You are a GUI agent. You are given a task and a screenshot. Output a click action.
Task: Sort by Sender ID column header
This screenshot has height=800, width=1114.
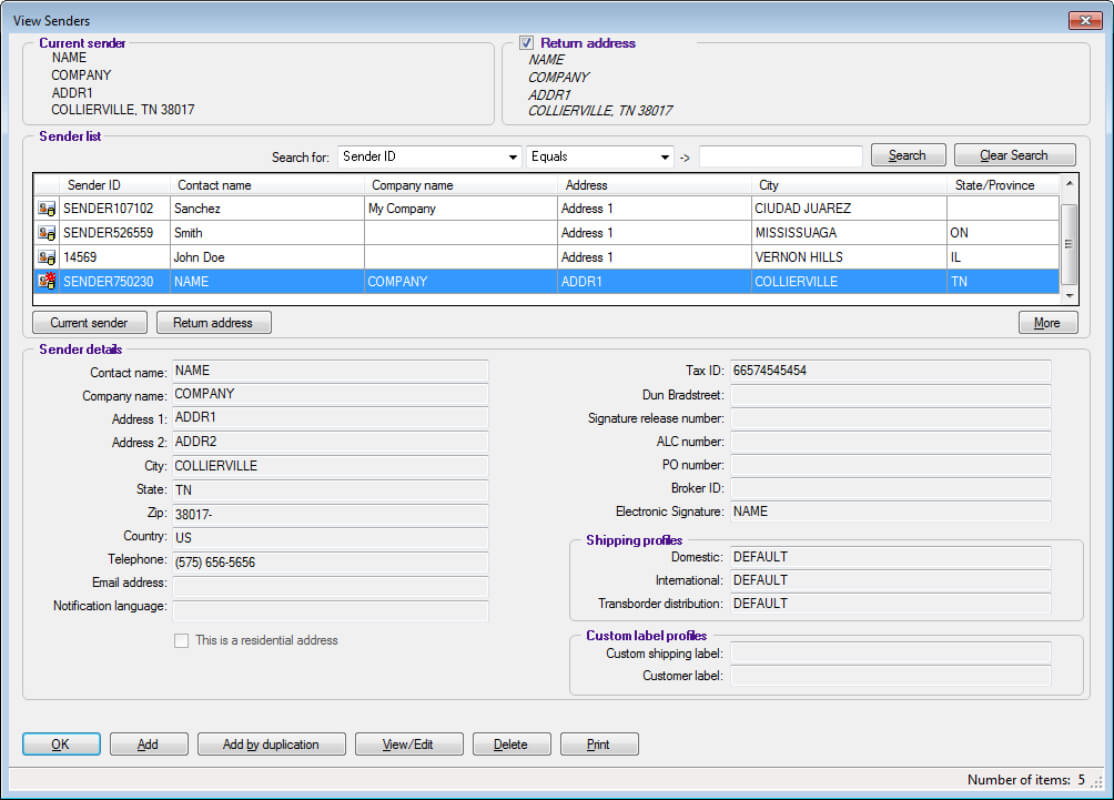point(114,185)
